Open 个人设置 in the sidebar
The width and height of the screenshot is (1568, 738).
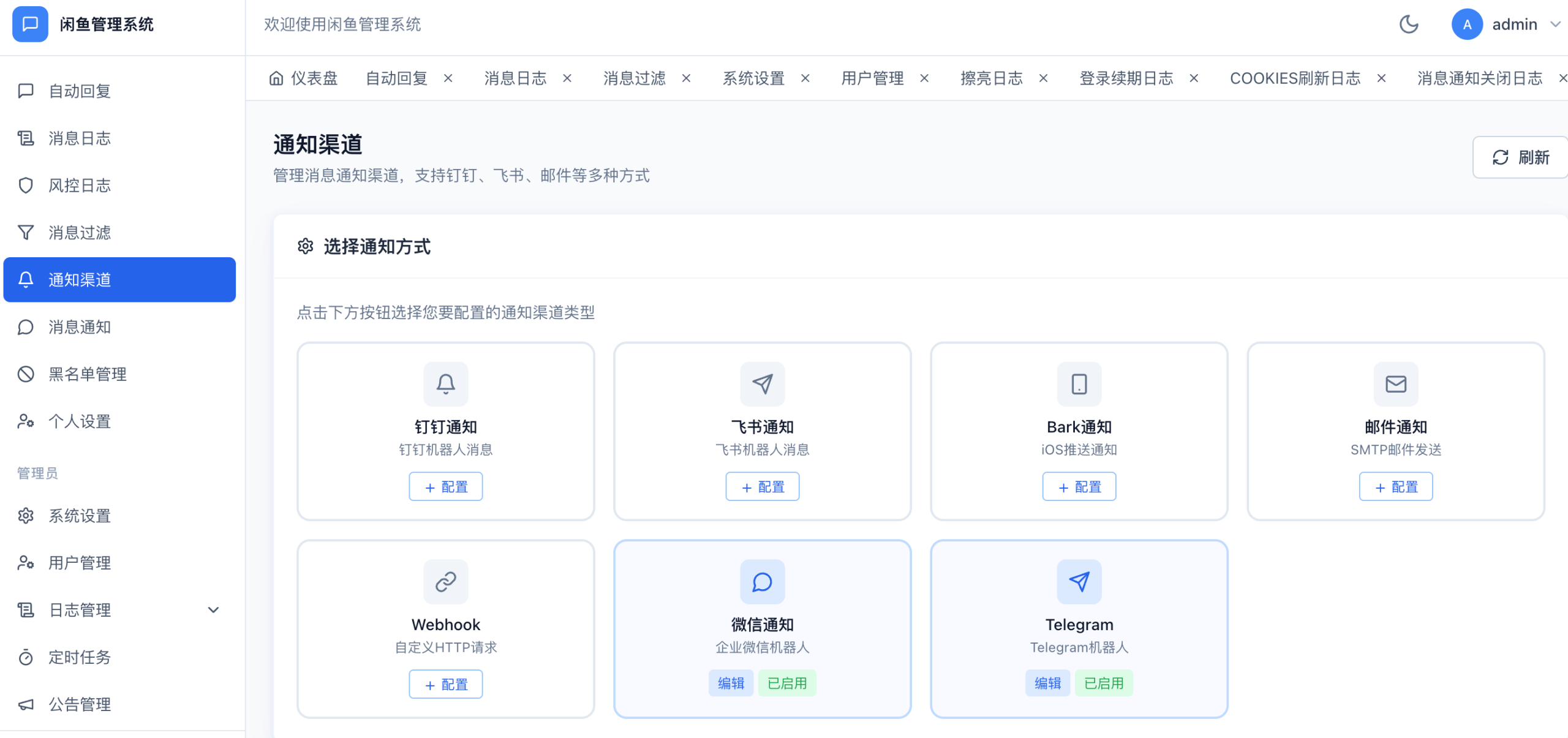pos(119,421)
